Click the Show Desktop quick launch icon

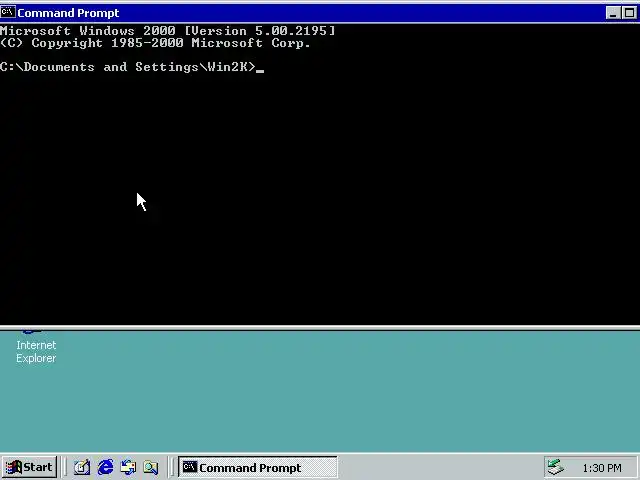(x=82, y=467)
